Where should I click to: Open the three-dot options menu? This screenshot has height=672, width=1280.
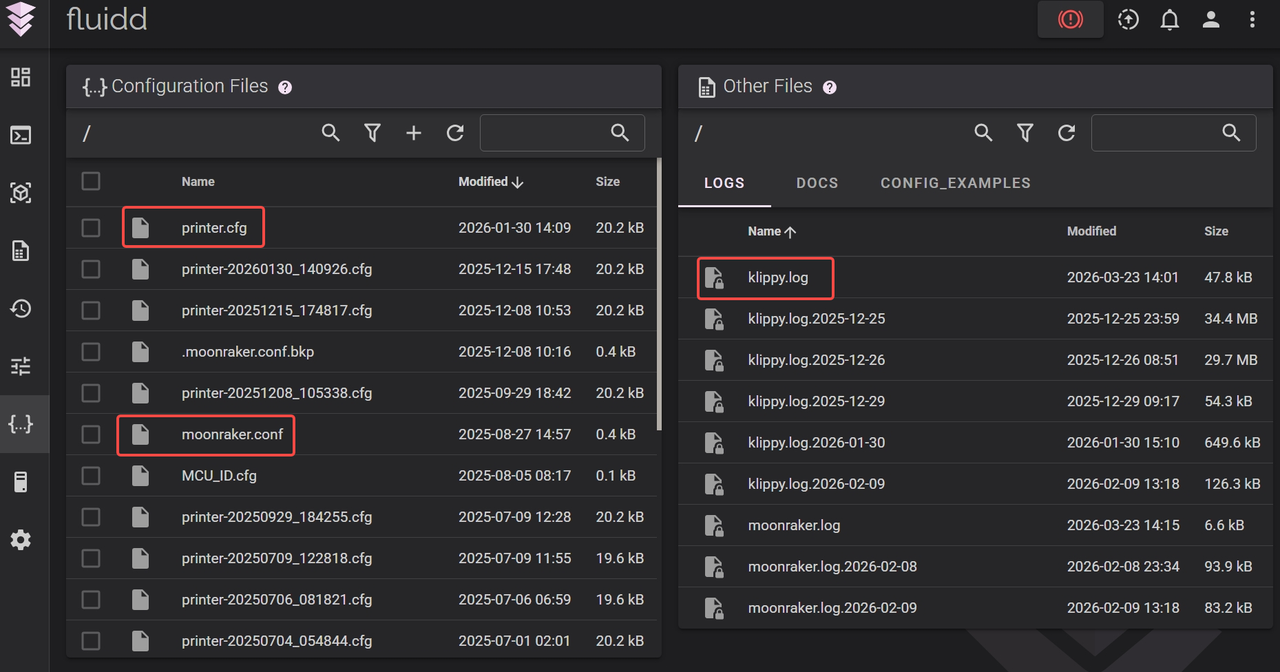tap(1252, 20)
